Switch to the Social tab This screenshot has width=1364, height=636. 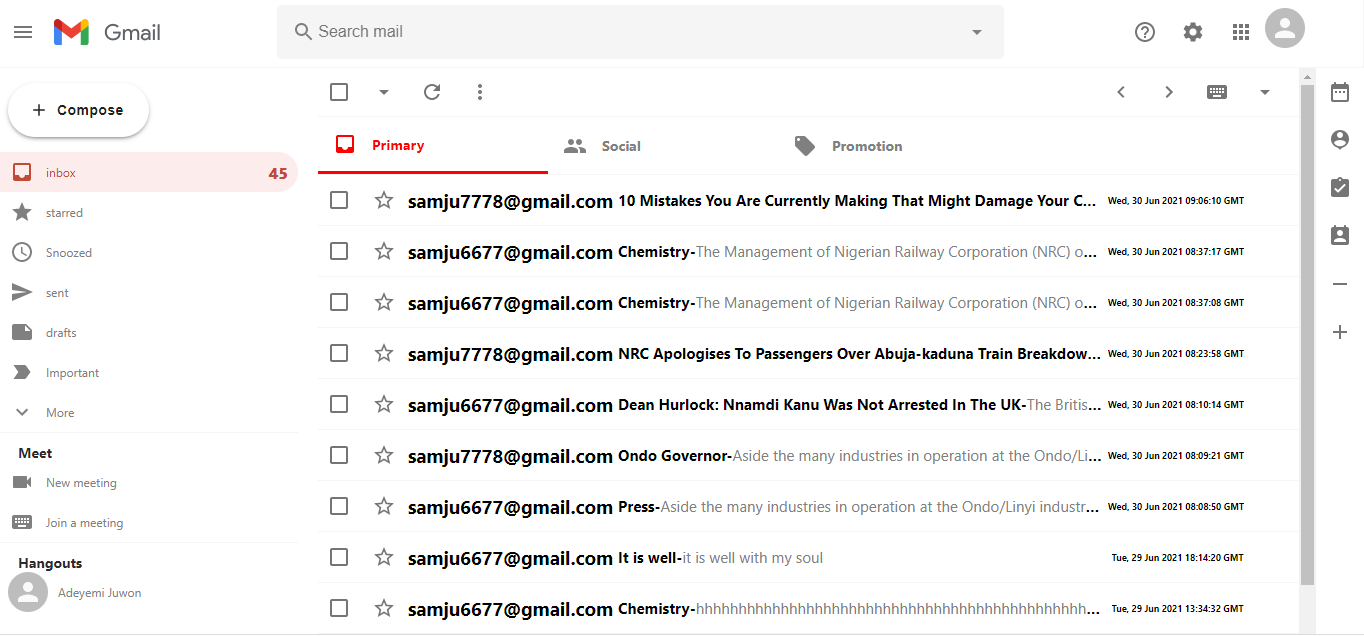coord(620,146)
